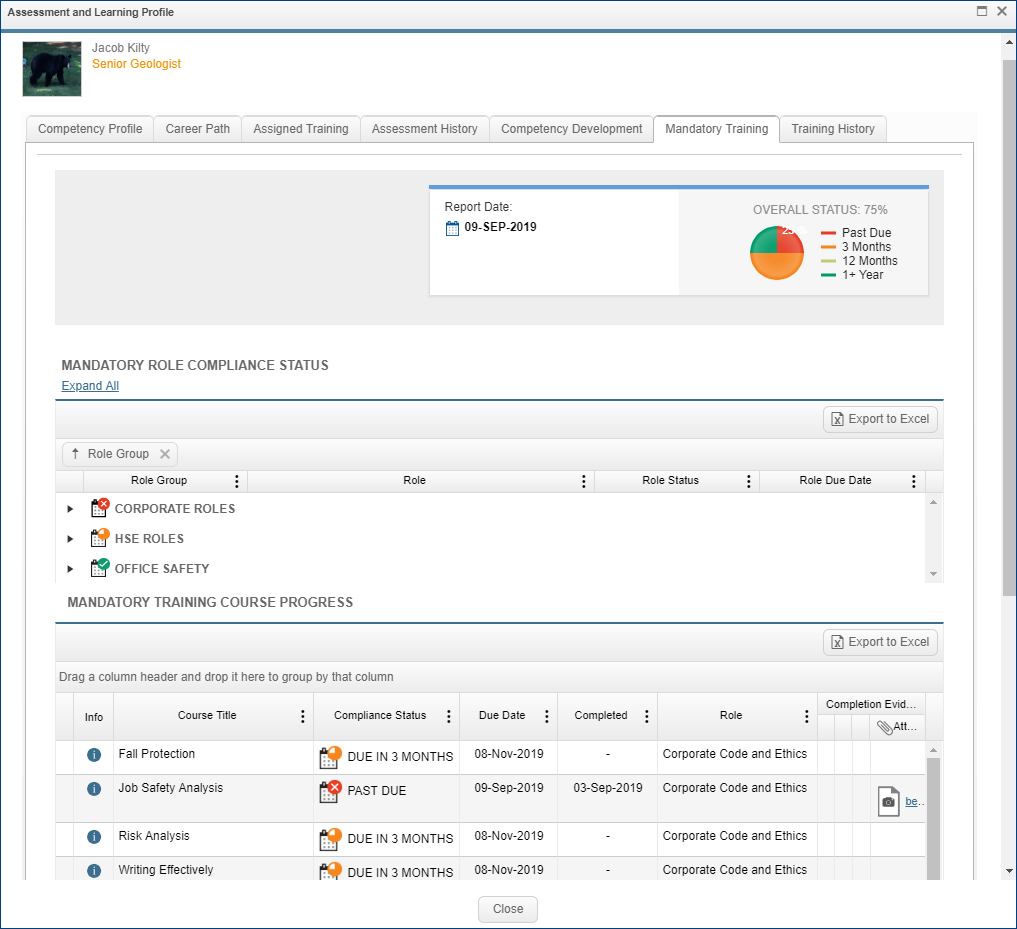Click the Corporate Roles past-due calendar icon

(x=99, y=508)
